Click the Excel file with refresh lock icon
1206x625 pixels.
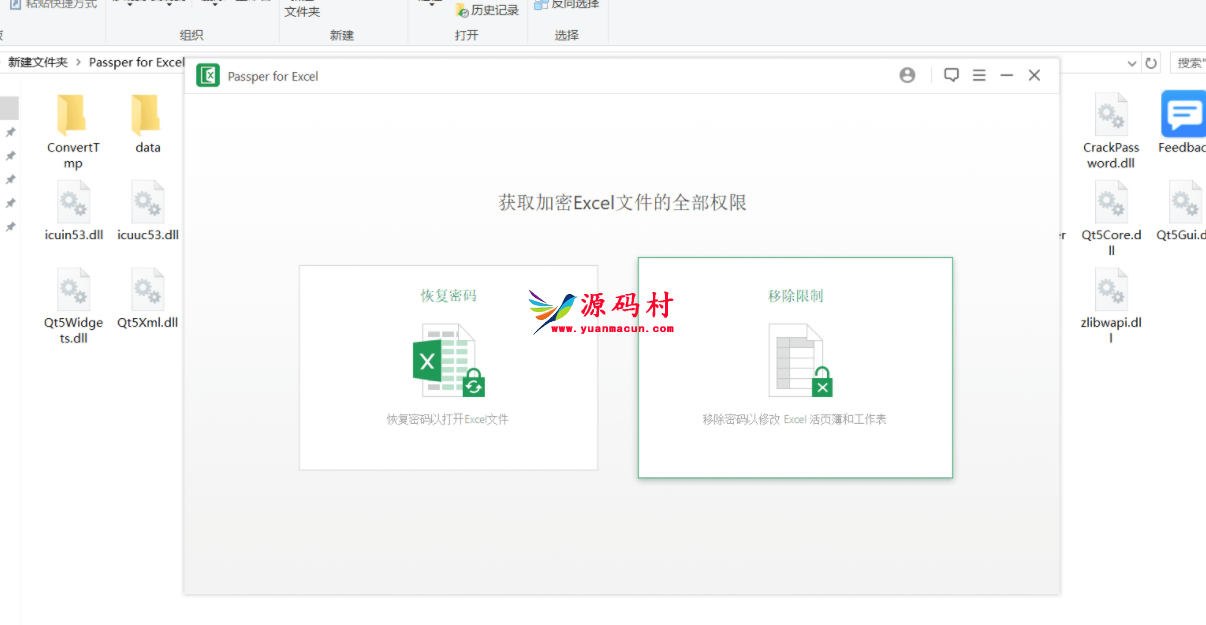click(448, 360)
